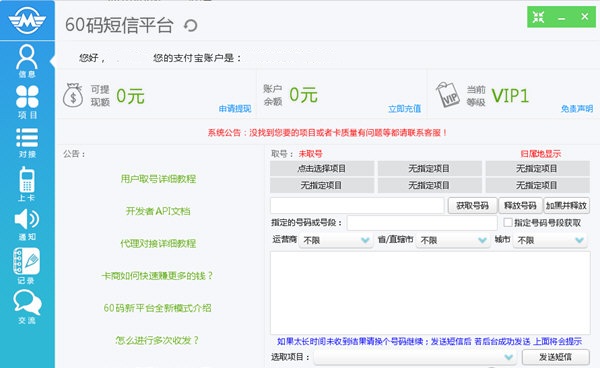600x368 pixels.
Task: Expand the 运营商 dropdown
Action: pos(335,240)
